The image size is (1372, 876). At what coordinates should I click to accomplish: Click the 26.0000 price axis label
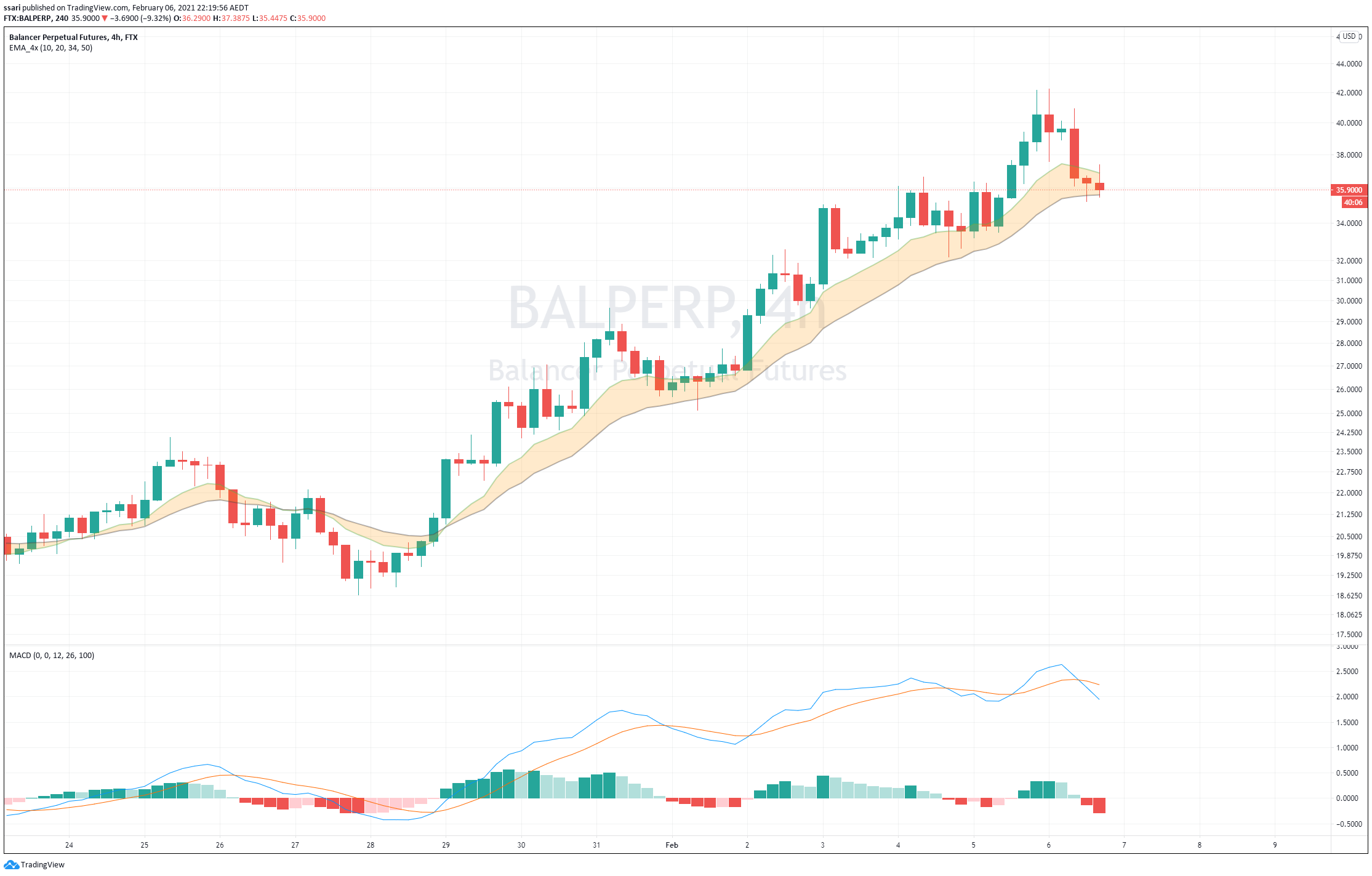tap(1349, 390)
